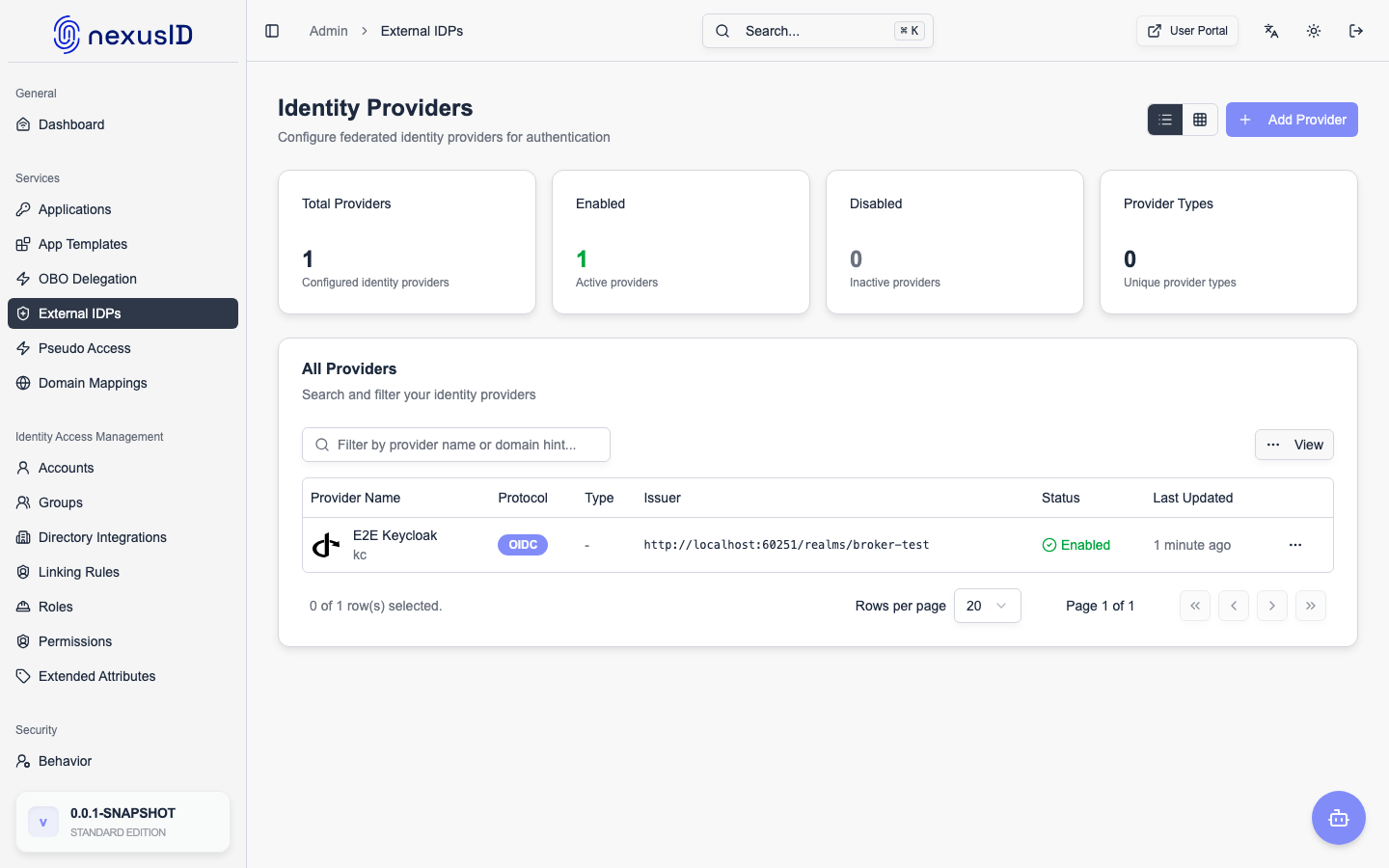Click the Keycloak provider logo icon
The width and height of the screenshot is (1389, 868).
[x=326, y=545]
